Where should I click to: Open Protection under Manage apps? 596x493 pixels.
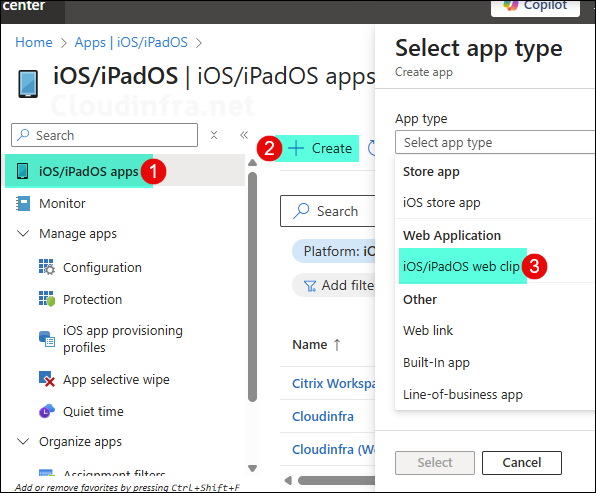(x=92, y=300)
